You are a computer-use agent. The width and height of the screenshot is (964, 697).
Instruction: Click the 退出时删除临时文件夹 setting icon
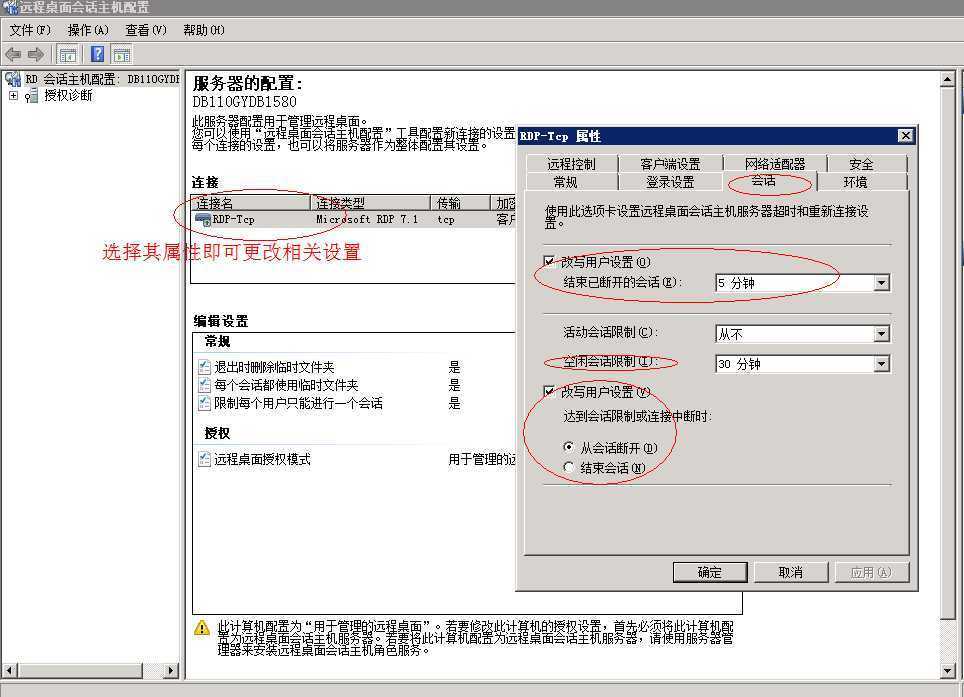(x=204, y=367)
